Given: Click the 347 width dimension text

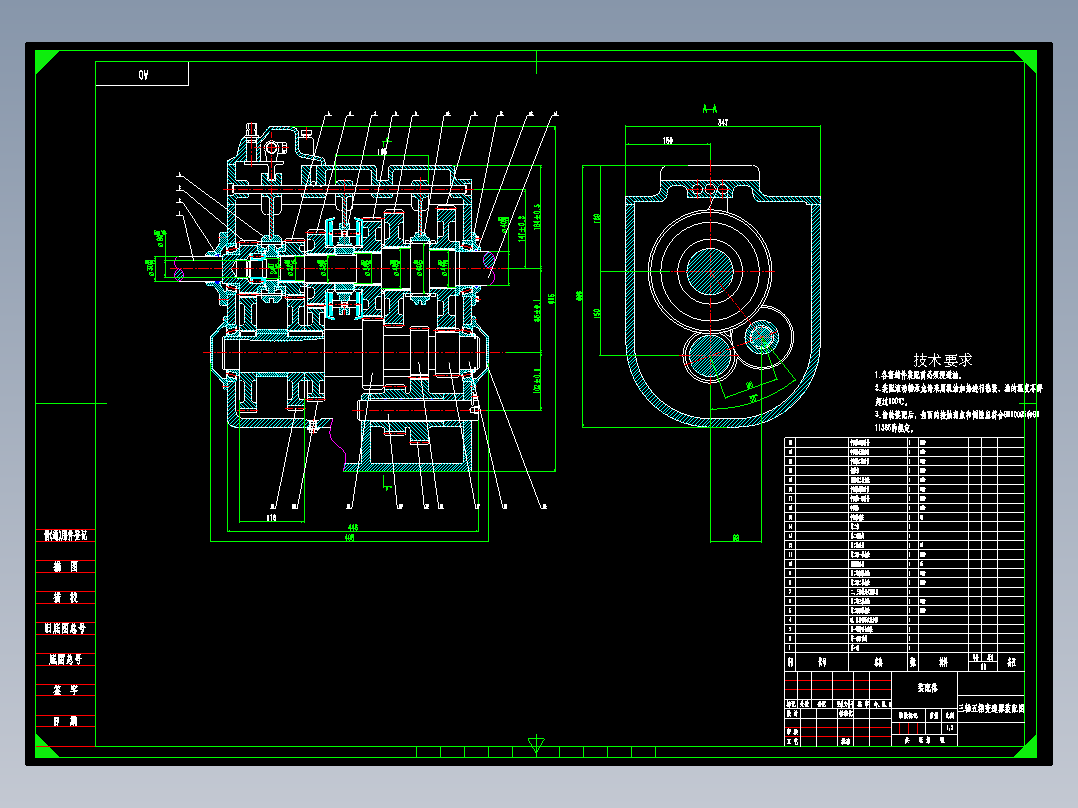Looking at the screenshot, I should coord(723,122).
